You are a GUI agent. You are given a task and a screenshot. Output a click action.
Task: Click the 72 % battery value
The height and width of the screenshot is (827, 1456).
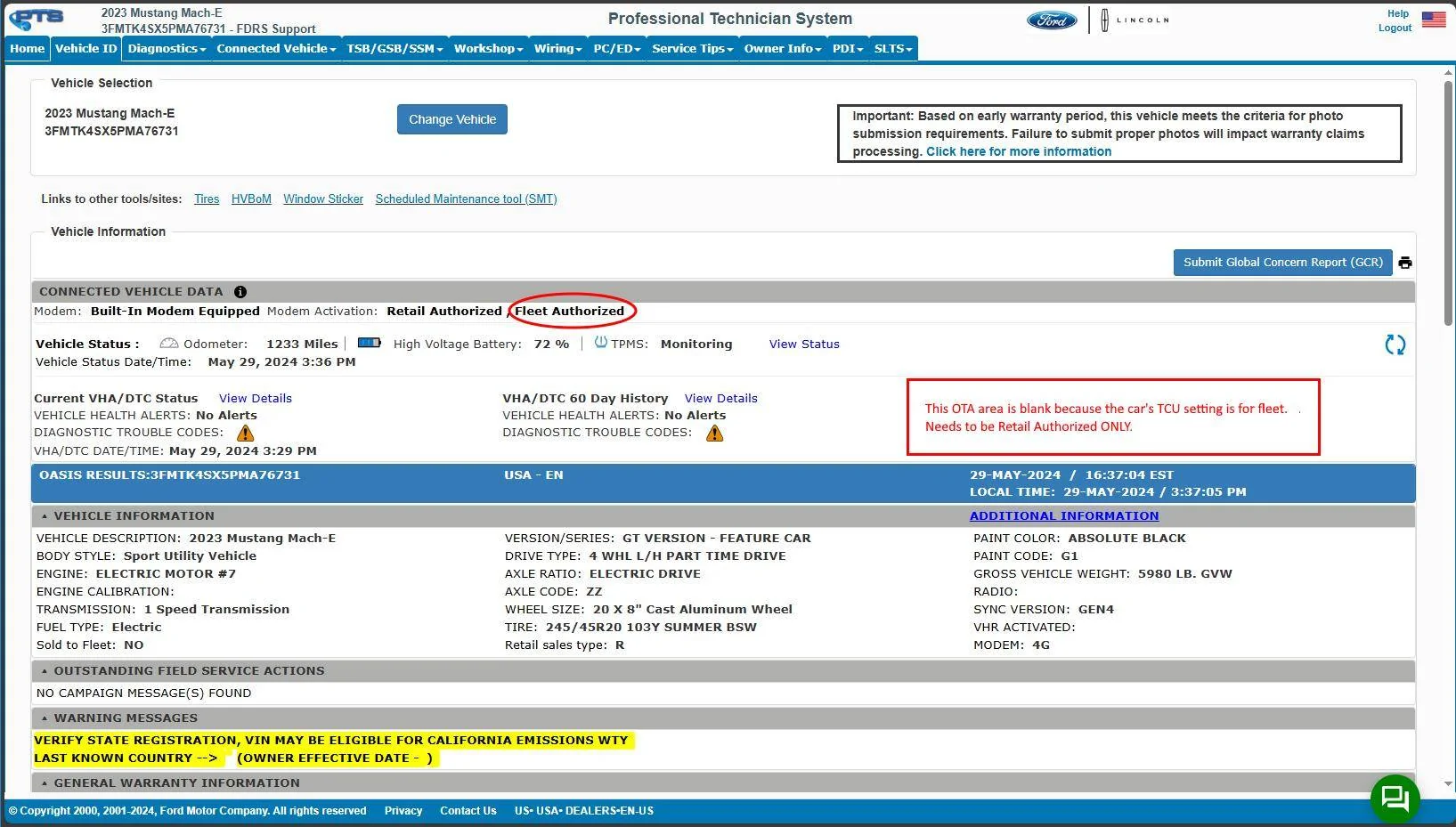(x=551, y=345)
